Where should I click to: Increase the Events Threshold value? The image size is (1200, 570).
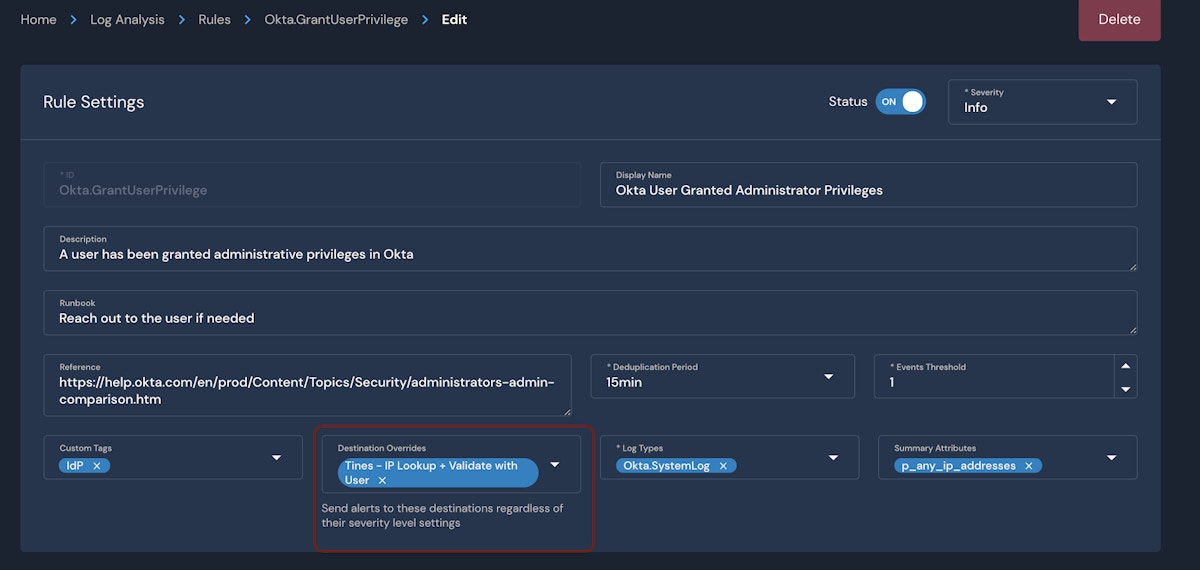tap(1126, 366)
